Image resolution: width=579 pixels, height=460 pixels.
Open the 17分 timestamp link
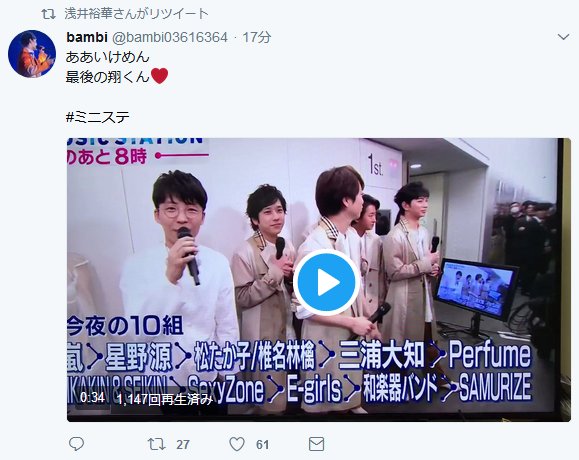point(257,37)
